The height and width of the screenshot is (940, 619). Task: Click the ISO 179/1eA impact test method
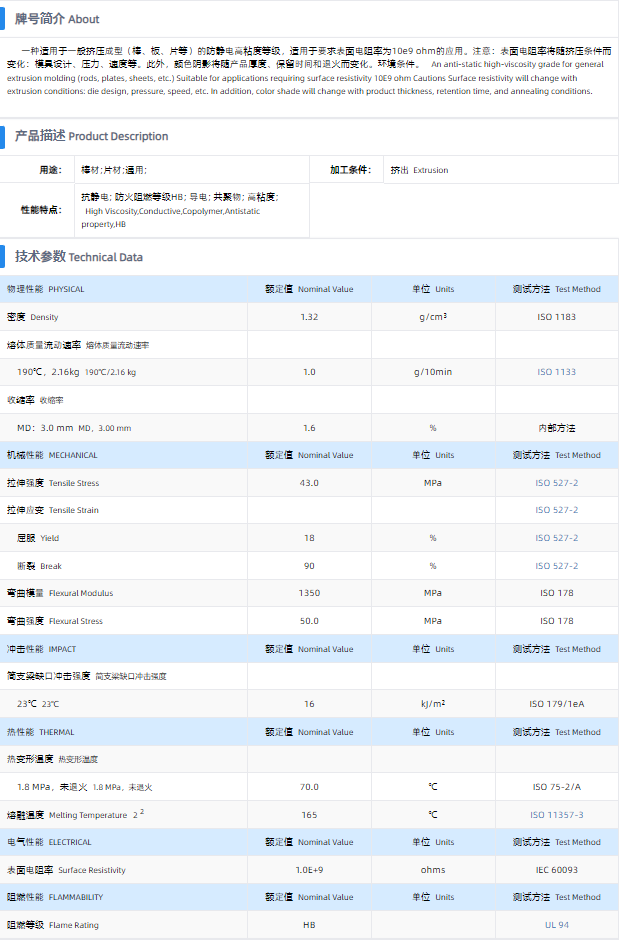pos(556,704)
